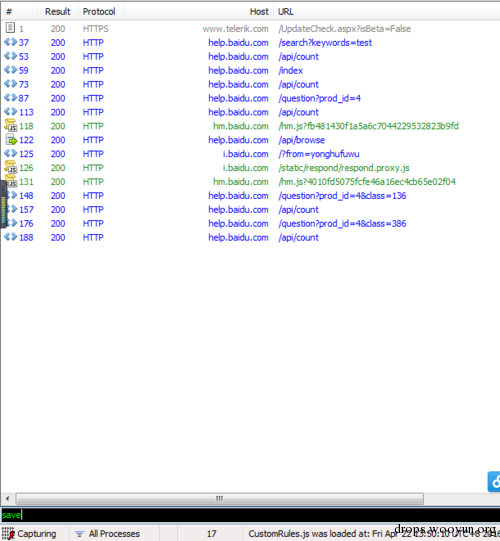Click the document icon of session 1
500x541 pixels.
click(10, 28)
